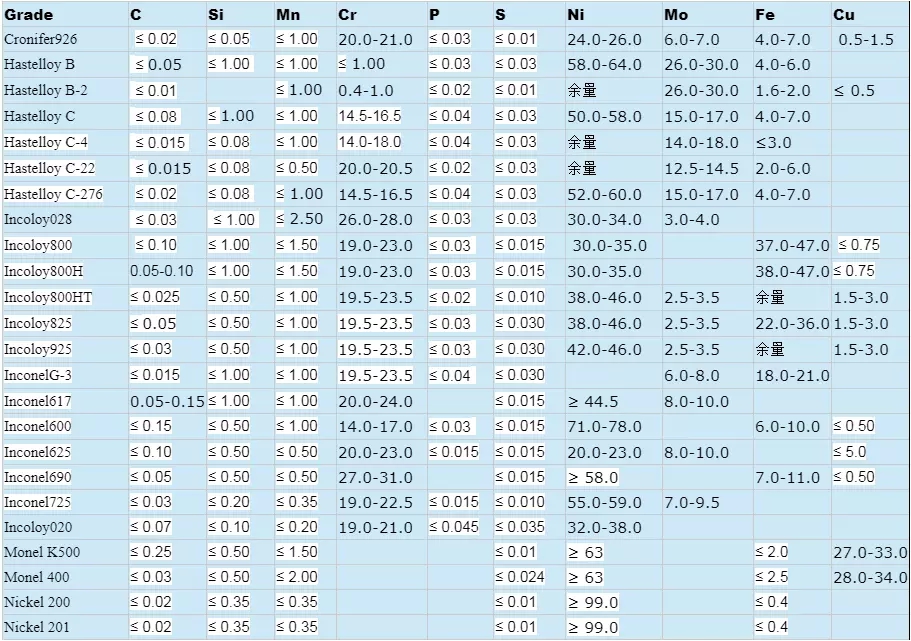Screen dimensions: 911x641
Task: Select the Cronifer926 grade row name
Action: pyautogui.click(x=40, y=40)
